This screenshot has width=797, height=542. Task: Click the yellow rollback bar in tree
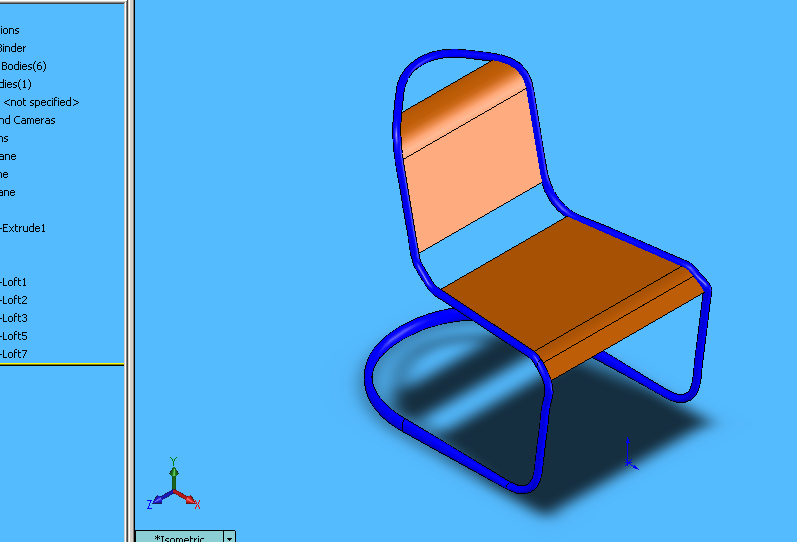point(62,364)
